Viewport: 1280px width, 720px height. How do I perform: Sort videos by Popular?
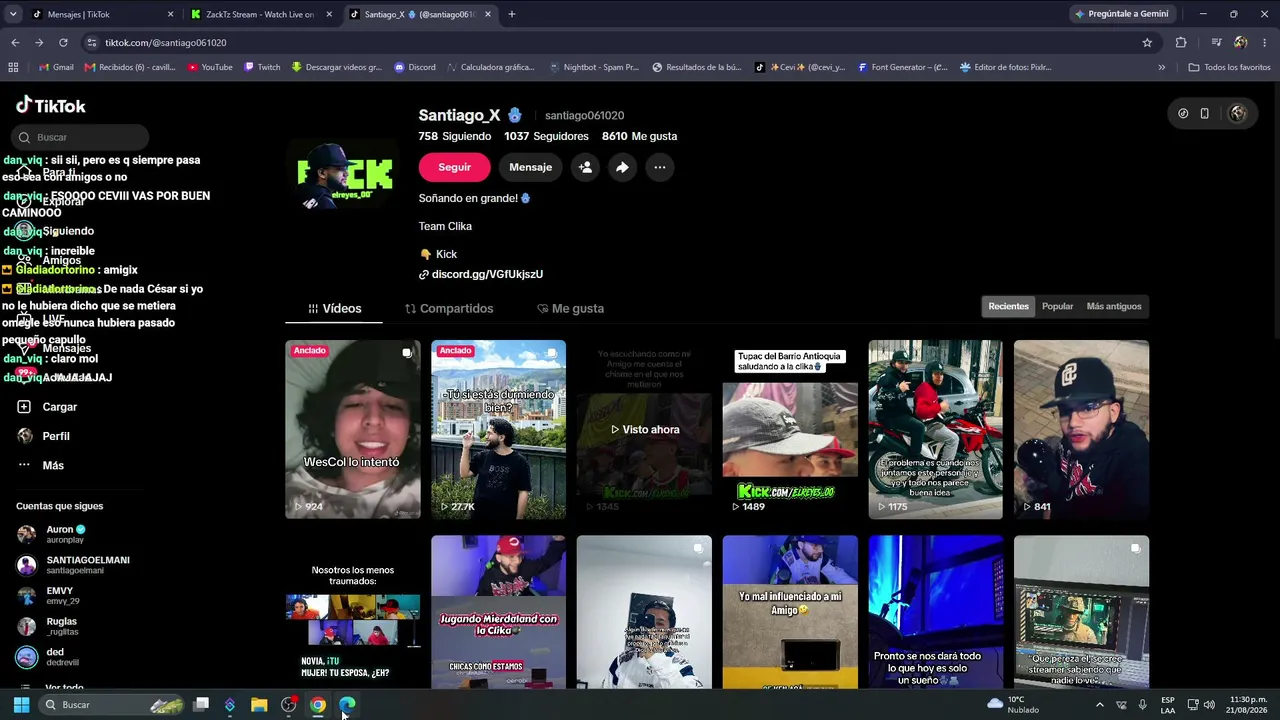(1057, 307)
